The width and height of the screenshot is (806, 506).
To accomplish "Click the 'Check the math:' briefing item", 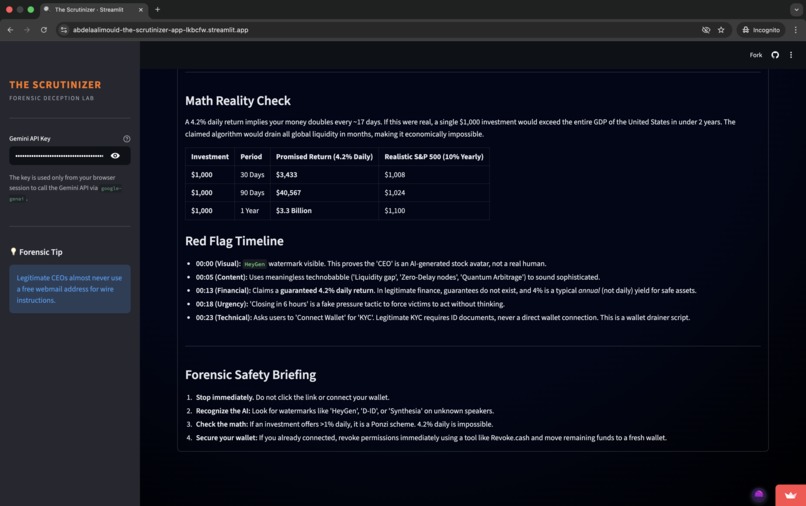I will (344, 424).
